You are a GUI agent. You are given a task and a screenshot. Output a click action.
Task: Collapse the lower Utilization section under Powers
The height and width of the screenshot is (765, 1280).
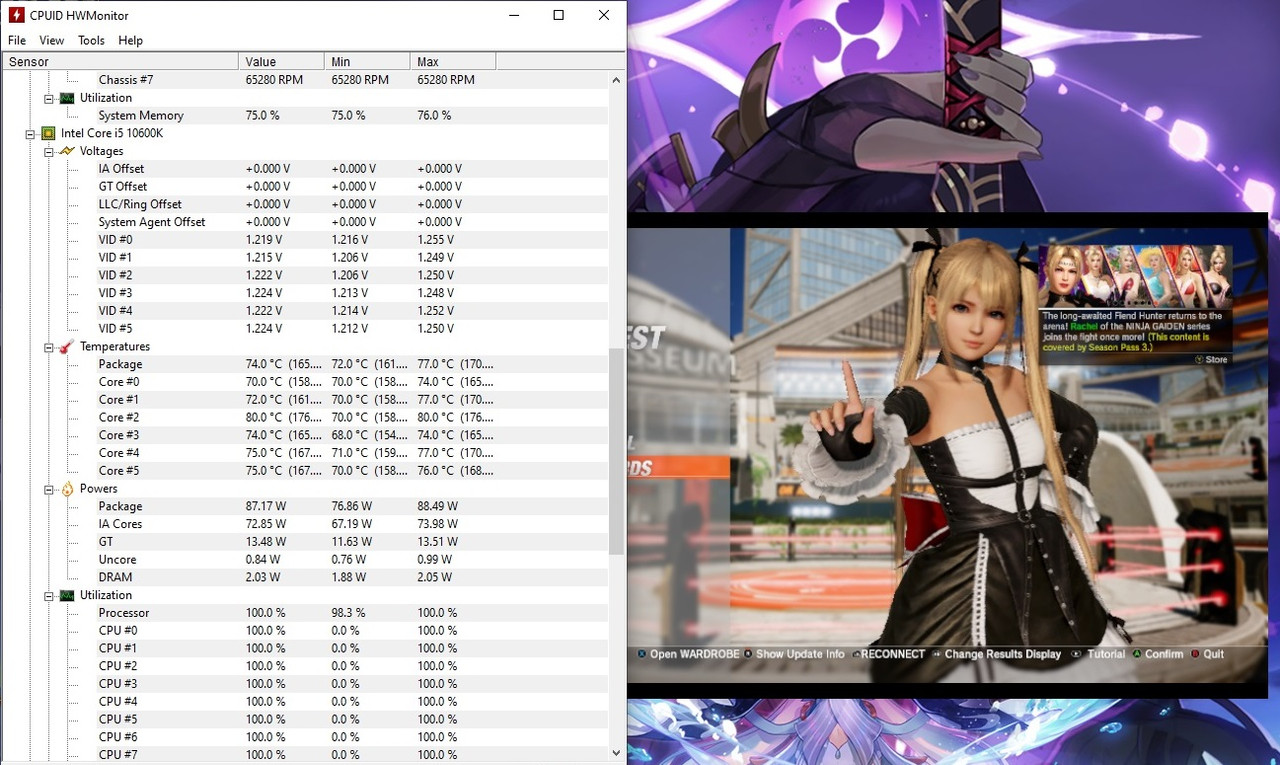[x=49, y=595]
